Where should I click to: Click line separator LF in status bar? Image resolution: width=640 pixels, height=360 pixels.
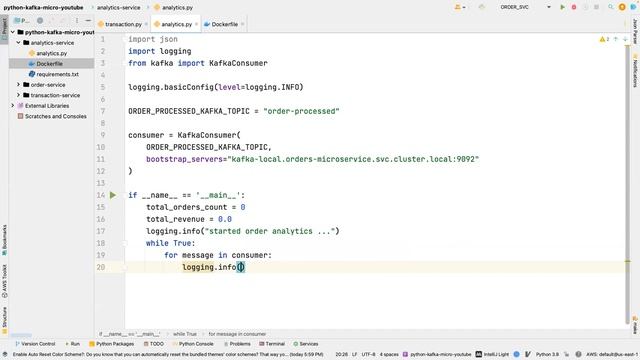coord(355,354)
